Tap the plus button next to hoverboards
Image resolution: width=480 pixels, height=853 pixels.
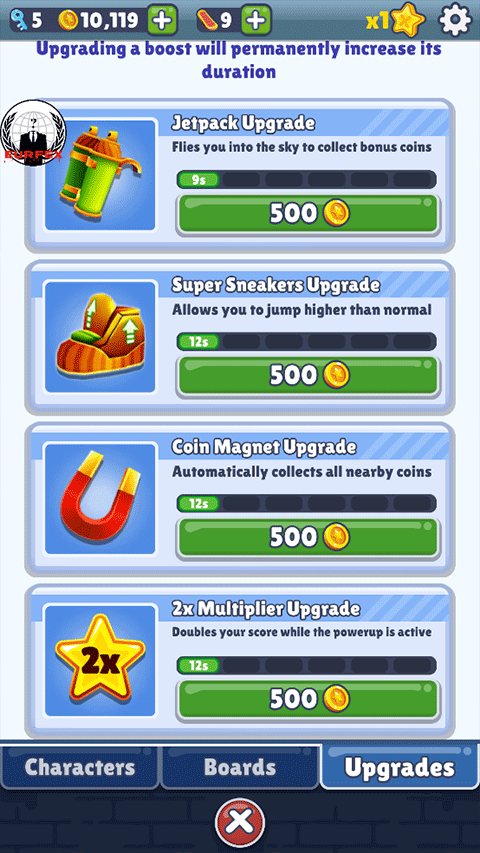[x=257, y=20]
